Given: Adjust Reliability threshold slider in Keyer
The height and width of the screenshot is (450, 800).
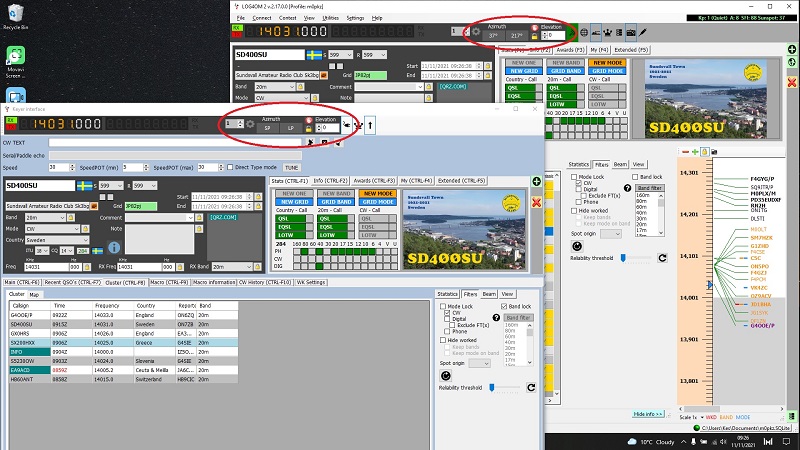Looking at the screenshot, I should pos(505,388).
